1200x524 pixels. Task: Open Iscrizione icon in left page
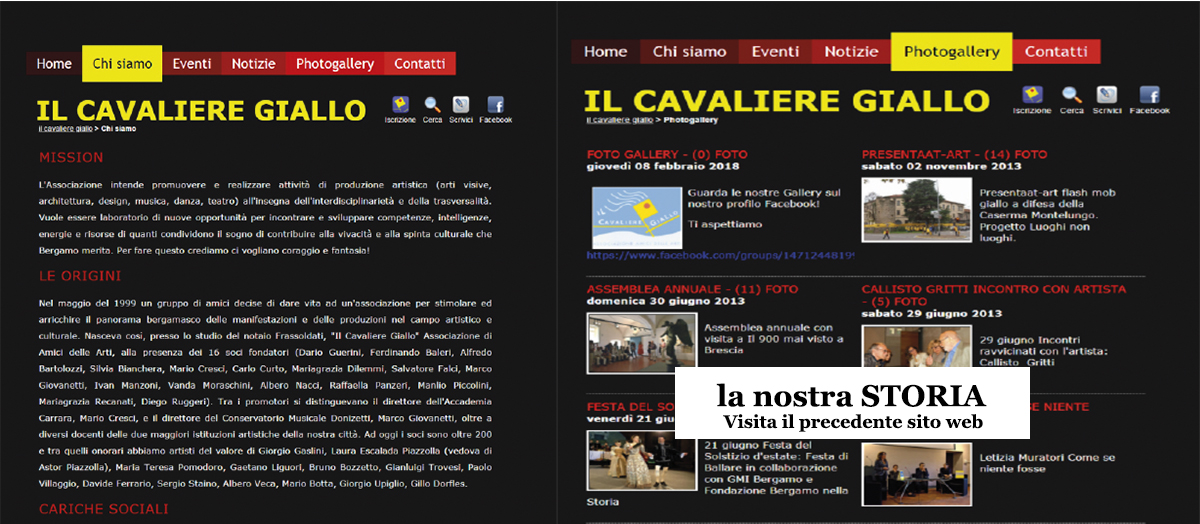point(400,105)
